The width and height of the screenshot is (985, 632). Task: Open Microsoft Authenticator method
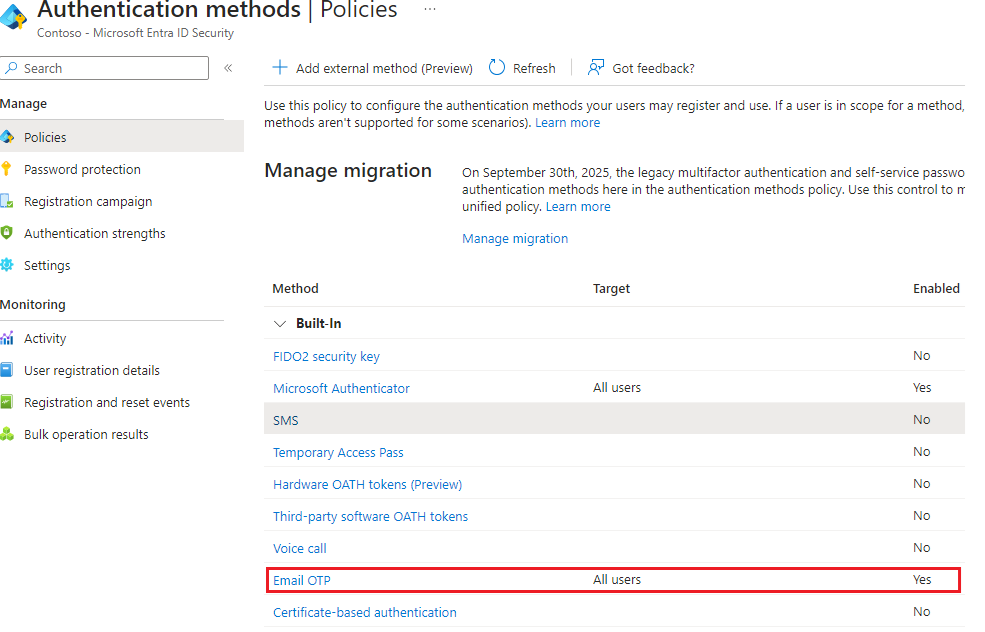coord(341,388)
